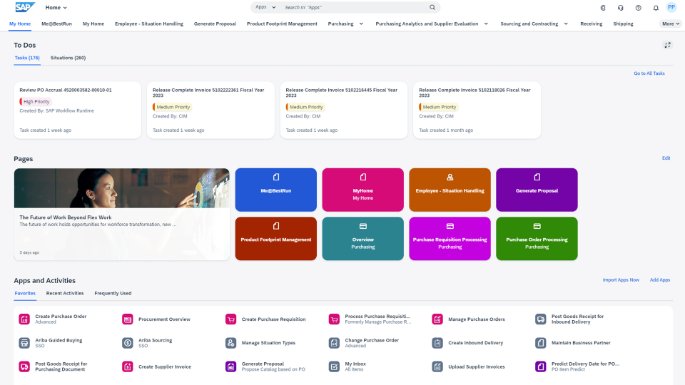Open Create Purchase Order app icon

click(x=24, y=319)
